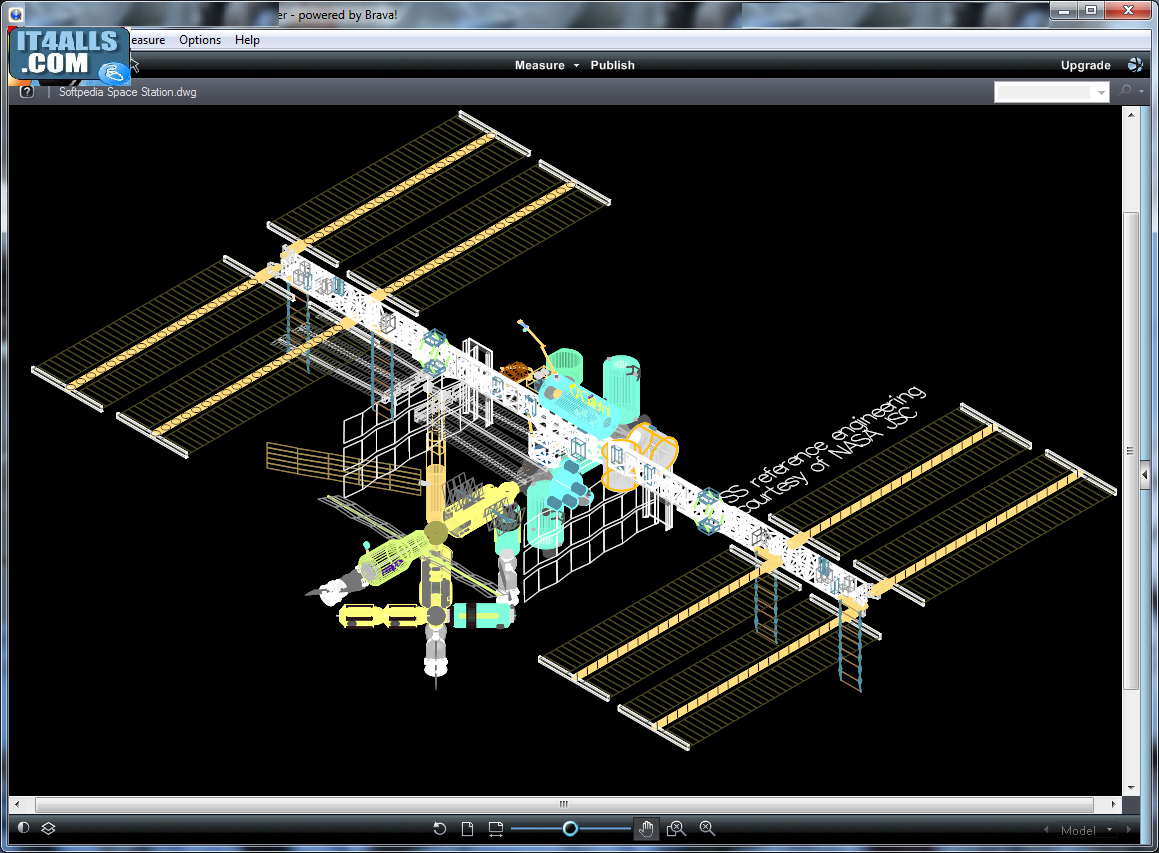Click the Upgrade link
The width and height of the screenshot is (1159, 853).
point(1085,64)
